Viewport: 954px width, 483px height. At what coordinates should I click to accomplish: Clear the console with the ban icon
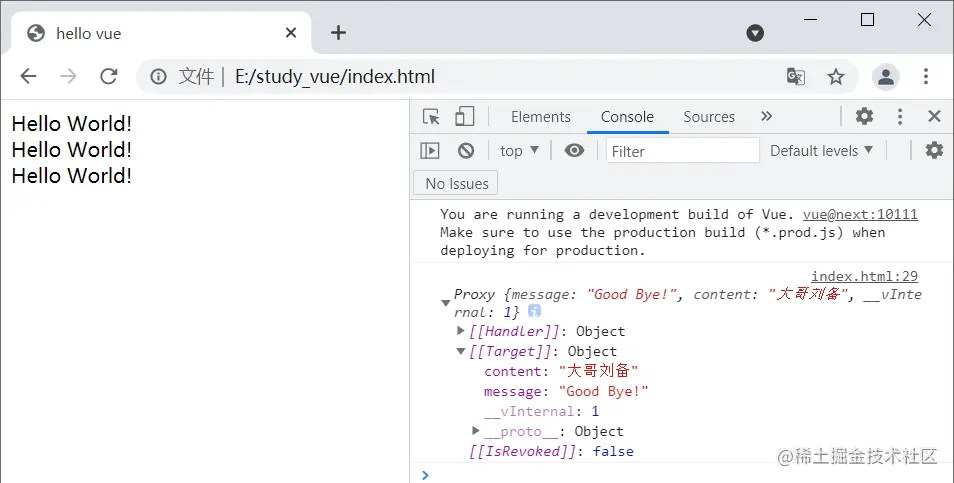click(x=466, y=150)
